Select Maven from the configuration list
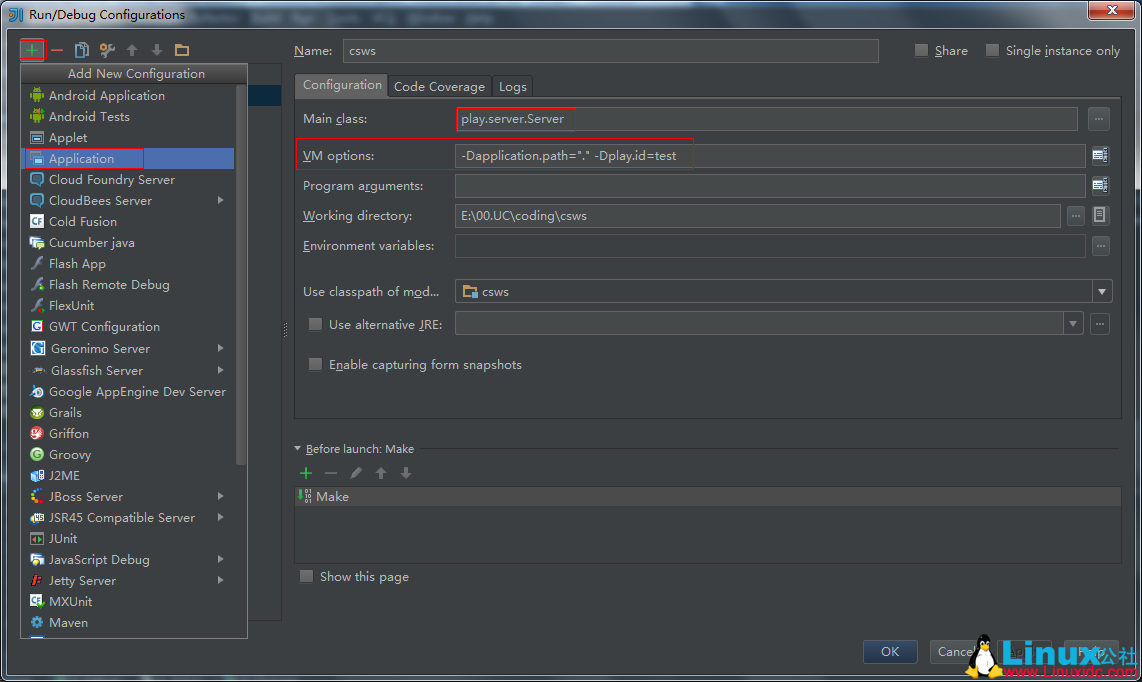This screenshot has height=682, width=1142. pos(68,622)
